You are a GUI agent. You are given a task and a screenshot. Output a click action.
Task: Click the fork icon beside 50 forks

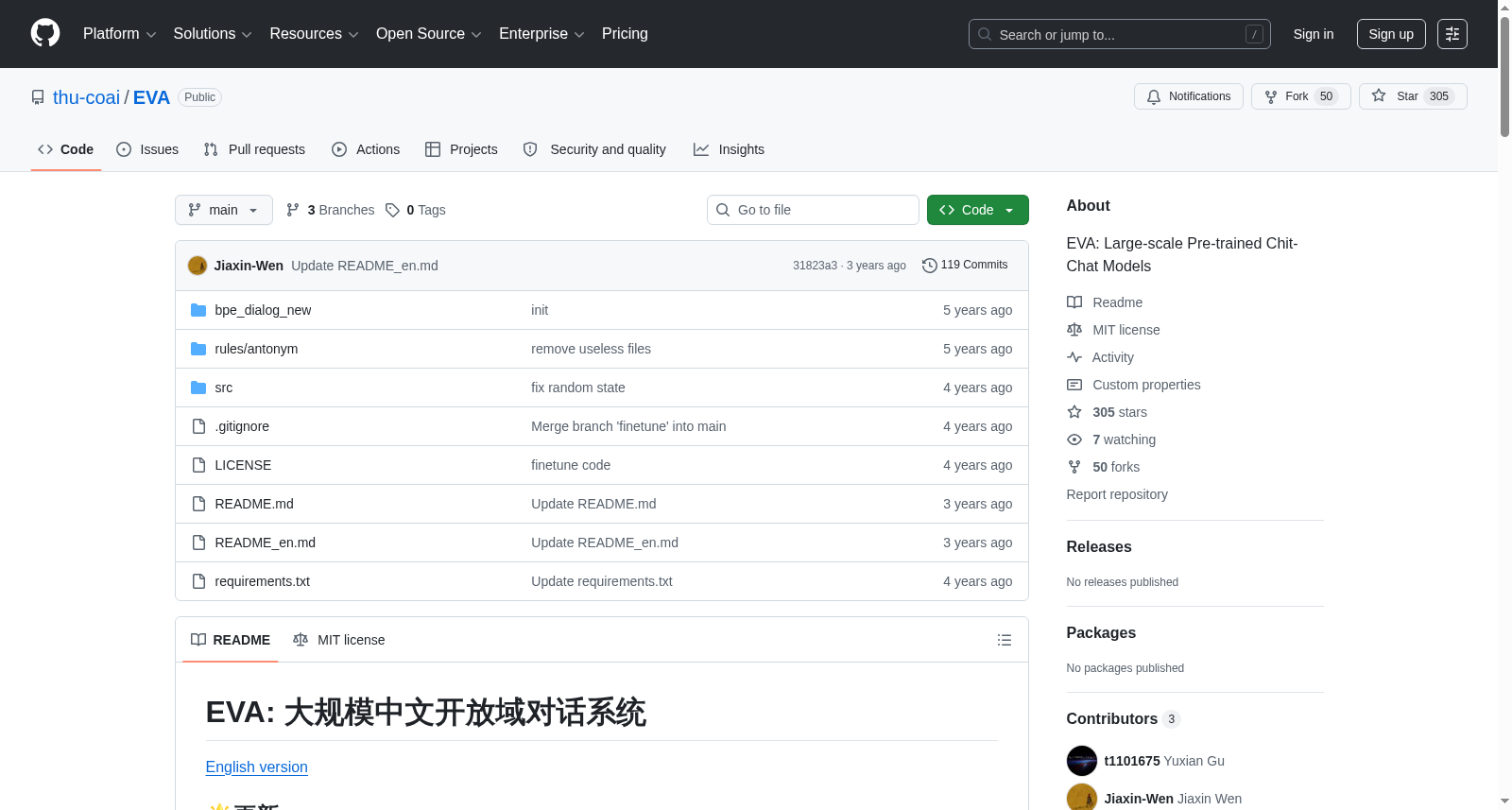[x=1074, y=467]
